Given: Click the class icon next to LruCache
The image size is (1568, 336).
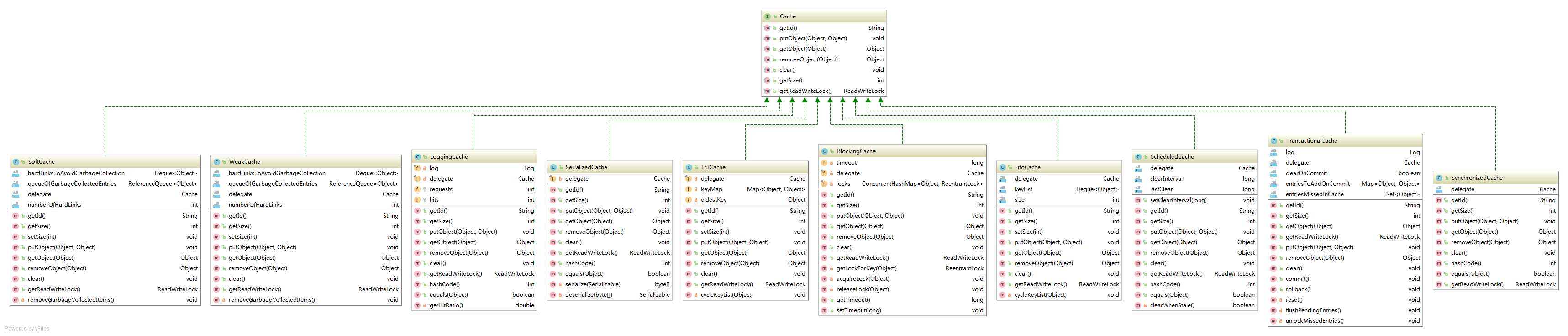Looking at the screenshot, I should tap(689, 167).
